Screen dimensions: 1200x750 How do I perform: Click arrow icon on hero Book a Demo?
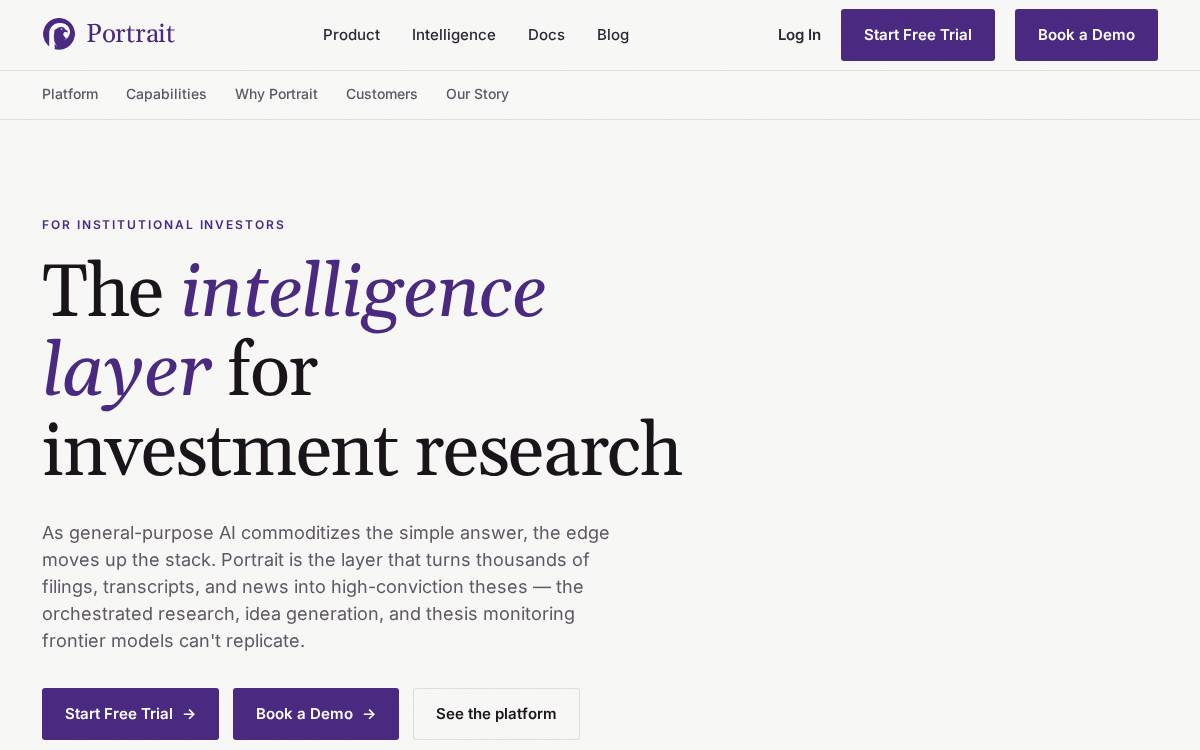pyautogui.click(x=369, y=714)
